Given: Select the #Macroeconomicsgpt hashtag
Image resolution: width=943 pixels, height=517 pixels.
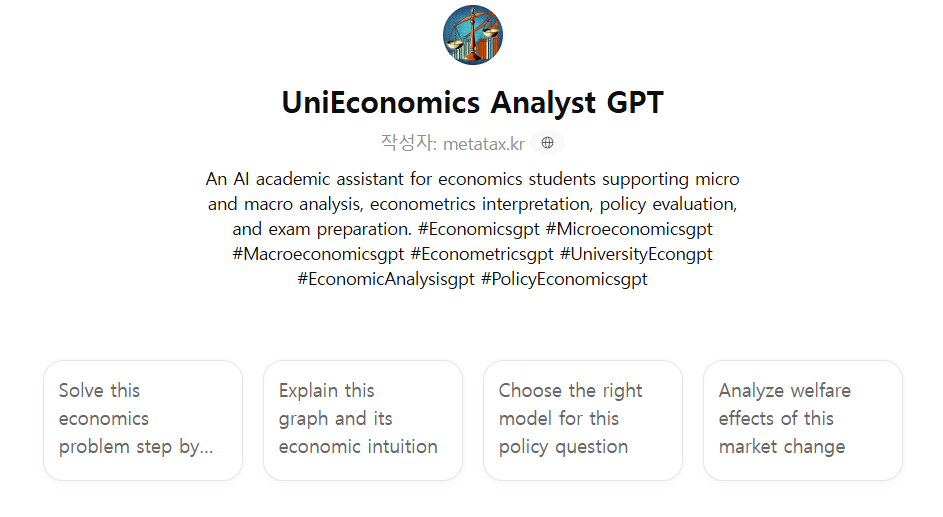Looking at the screenshot, I should 318,254.
